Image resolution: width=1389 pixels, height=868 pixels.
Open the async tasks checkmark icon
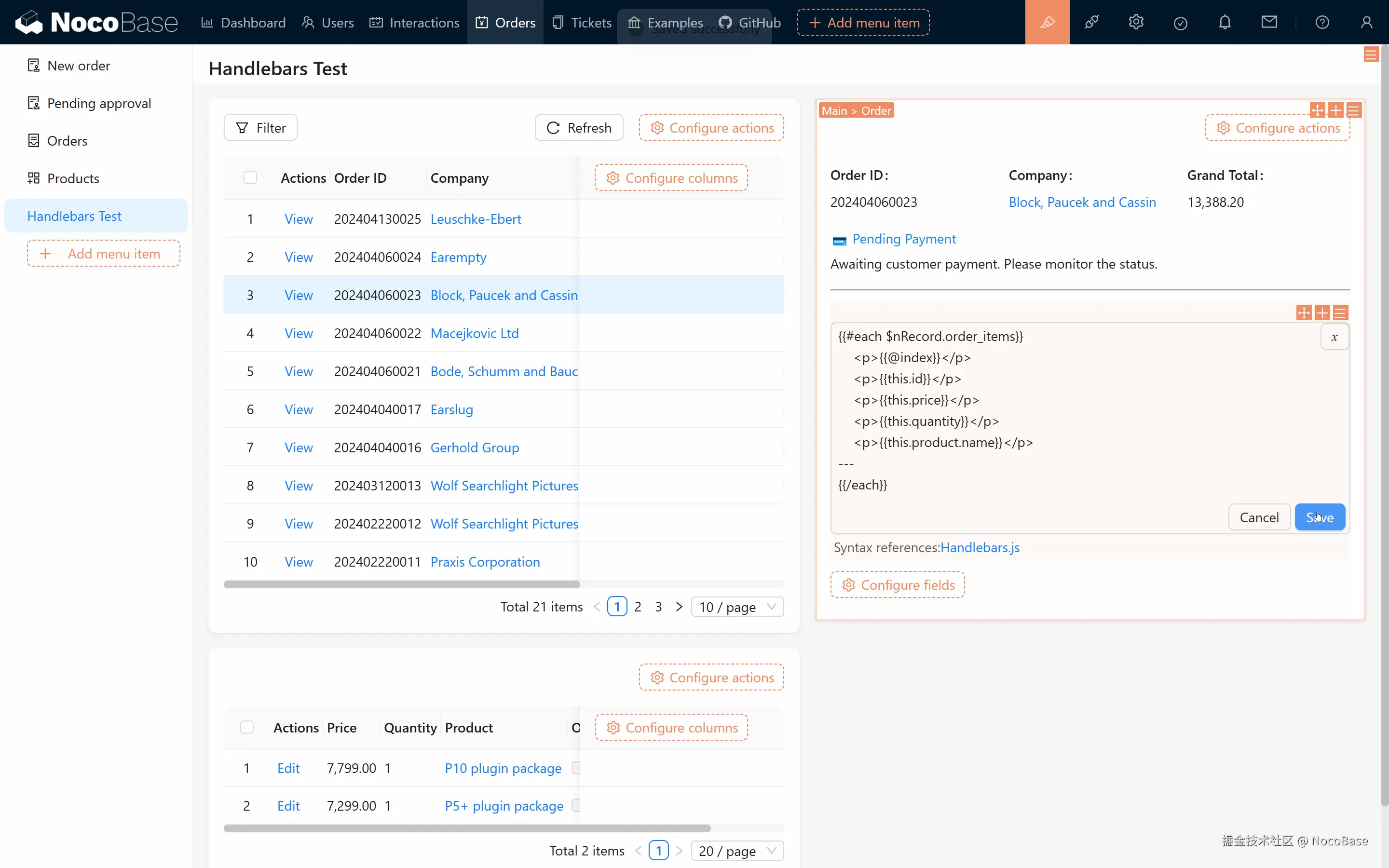[1180, 23]
